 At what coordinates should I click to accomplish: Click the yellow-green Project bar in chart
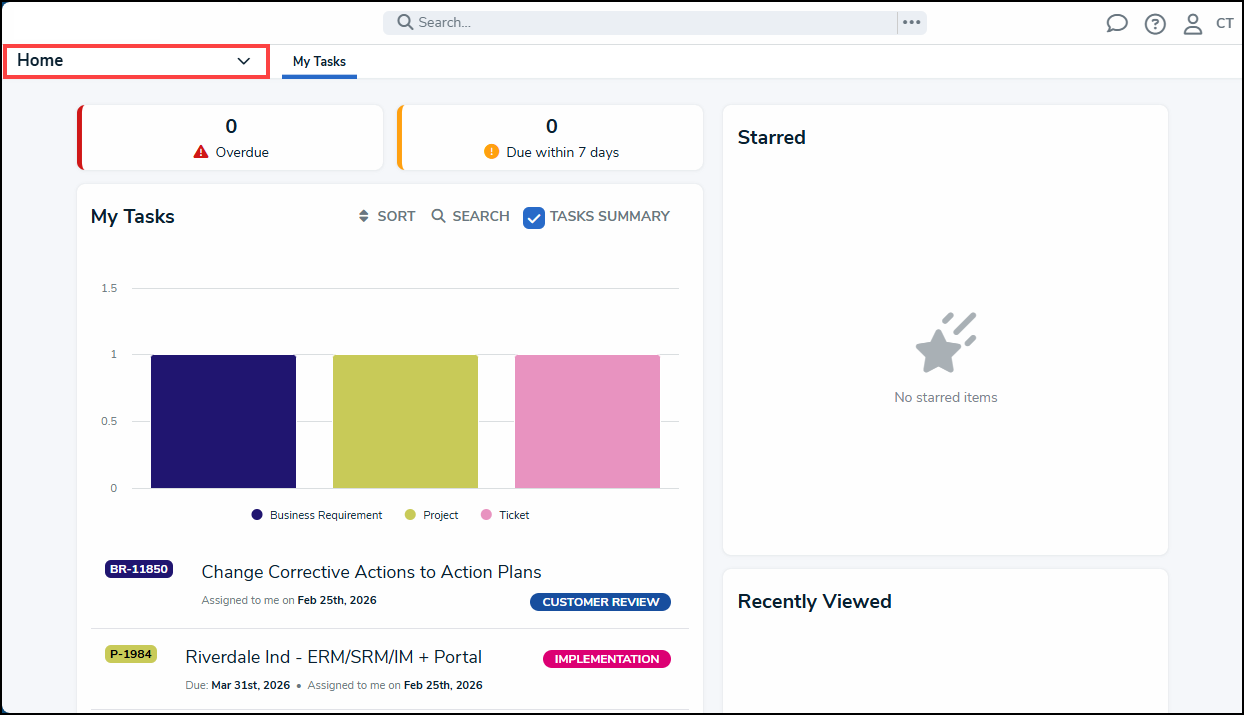coord(405,421)
